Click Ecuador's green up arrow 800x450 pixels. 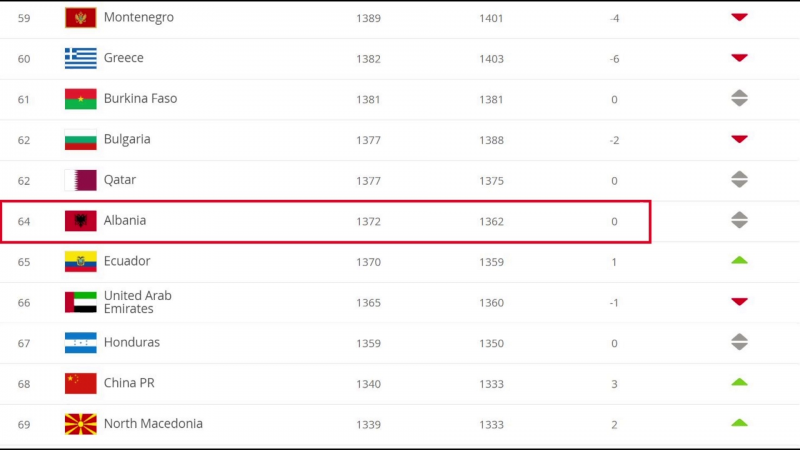pyautogui.click(x=739, y=260)
